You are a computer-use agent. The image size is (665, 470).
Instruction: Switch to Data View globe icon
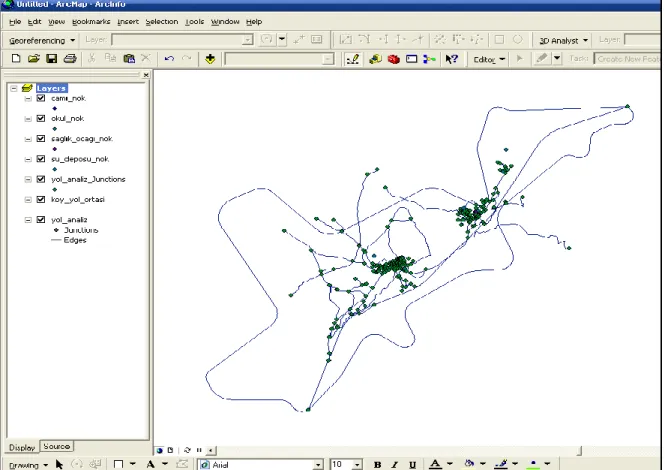click(x=160, y=450)
